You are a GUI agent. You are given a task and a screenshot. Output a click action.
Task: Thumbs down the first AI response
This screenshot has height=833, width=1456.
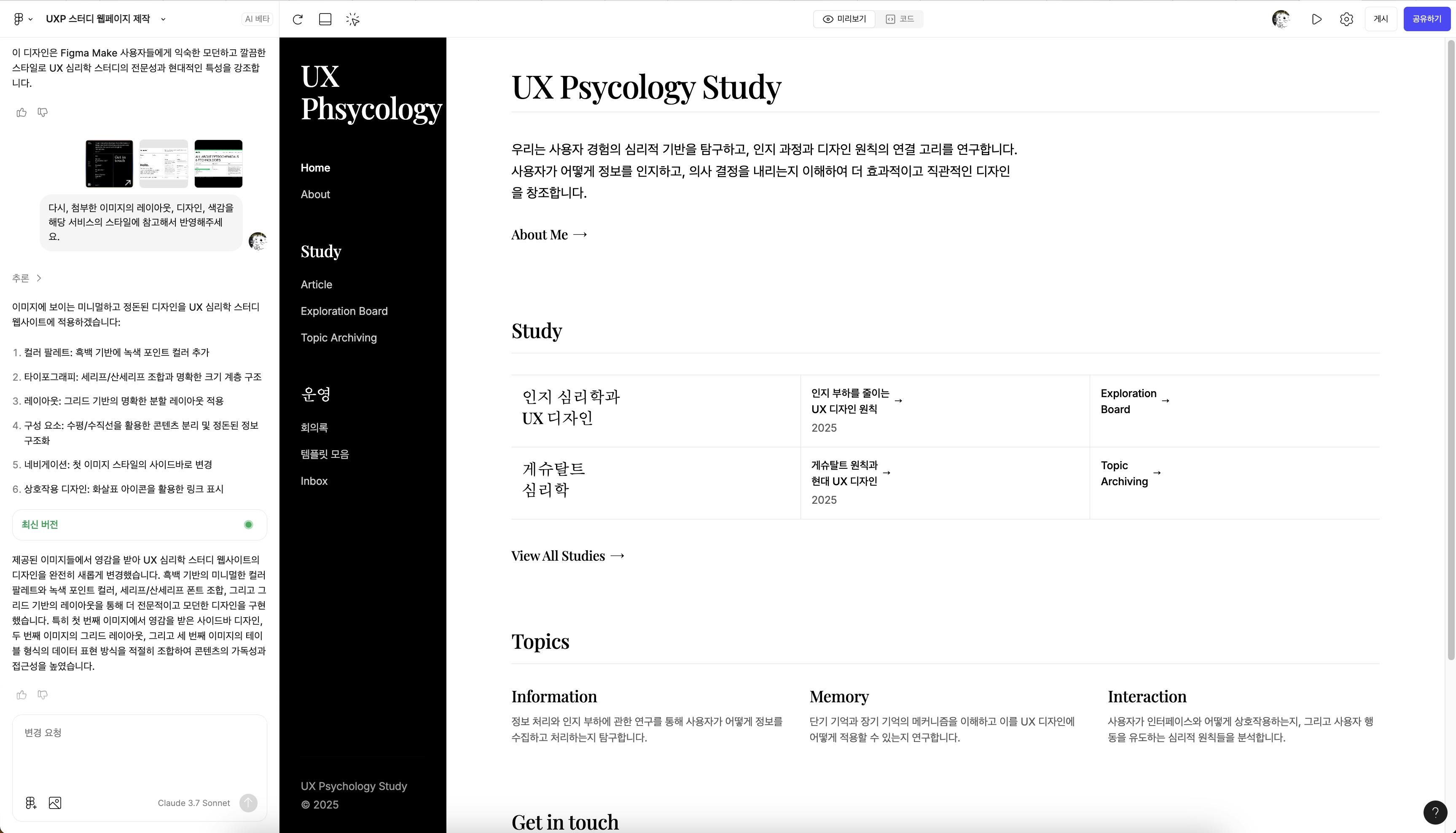pyautogui.click(x=42, y=112)
